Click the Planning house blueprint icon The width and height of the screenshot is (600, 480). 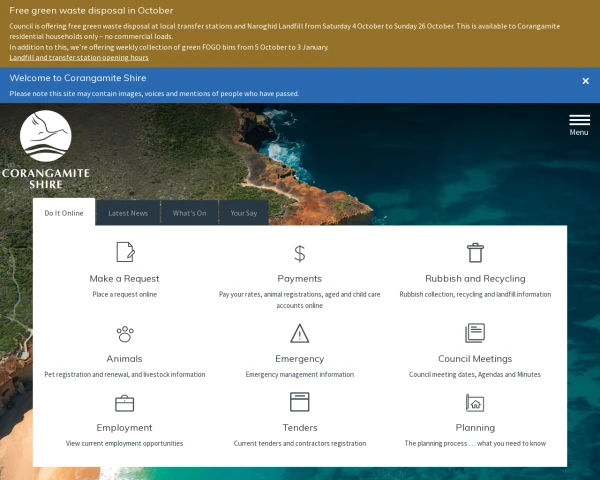(x=475, y=403)
